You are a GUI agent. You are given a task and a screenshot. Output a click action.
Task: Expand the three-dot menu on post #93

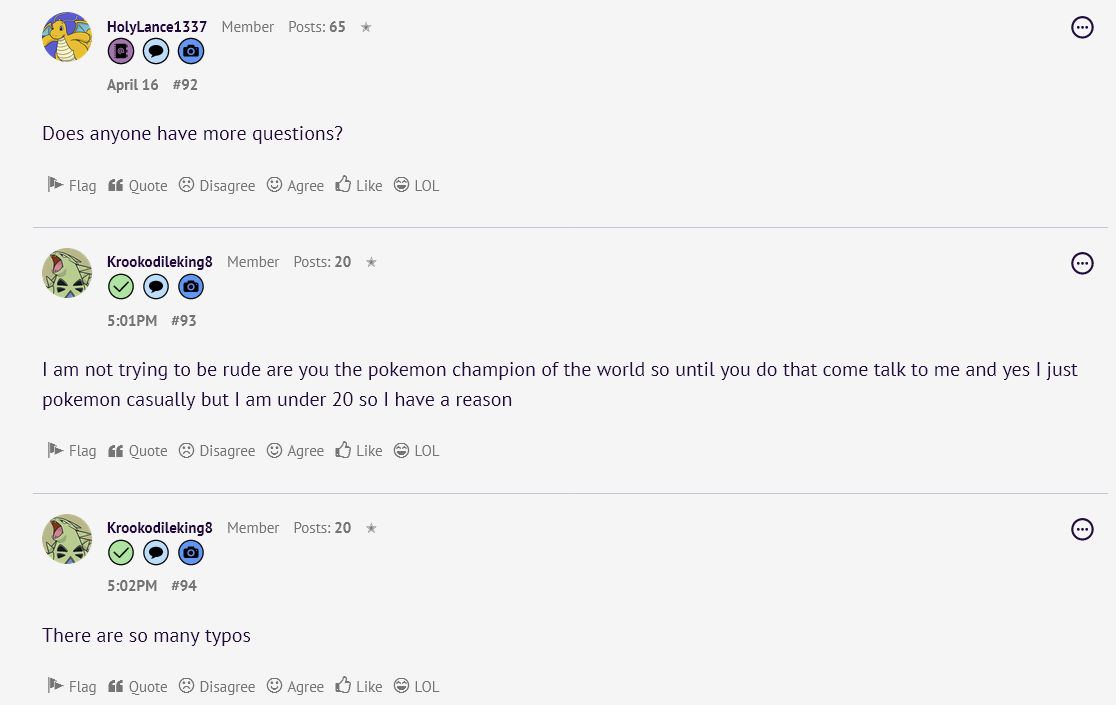1082,263
